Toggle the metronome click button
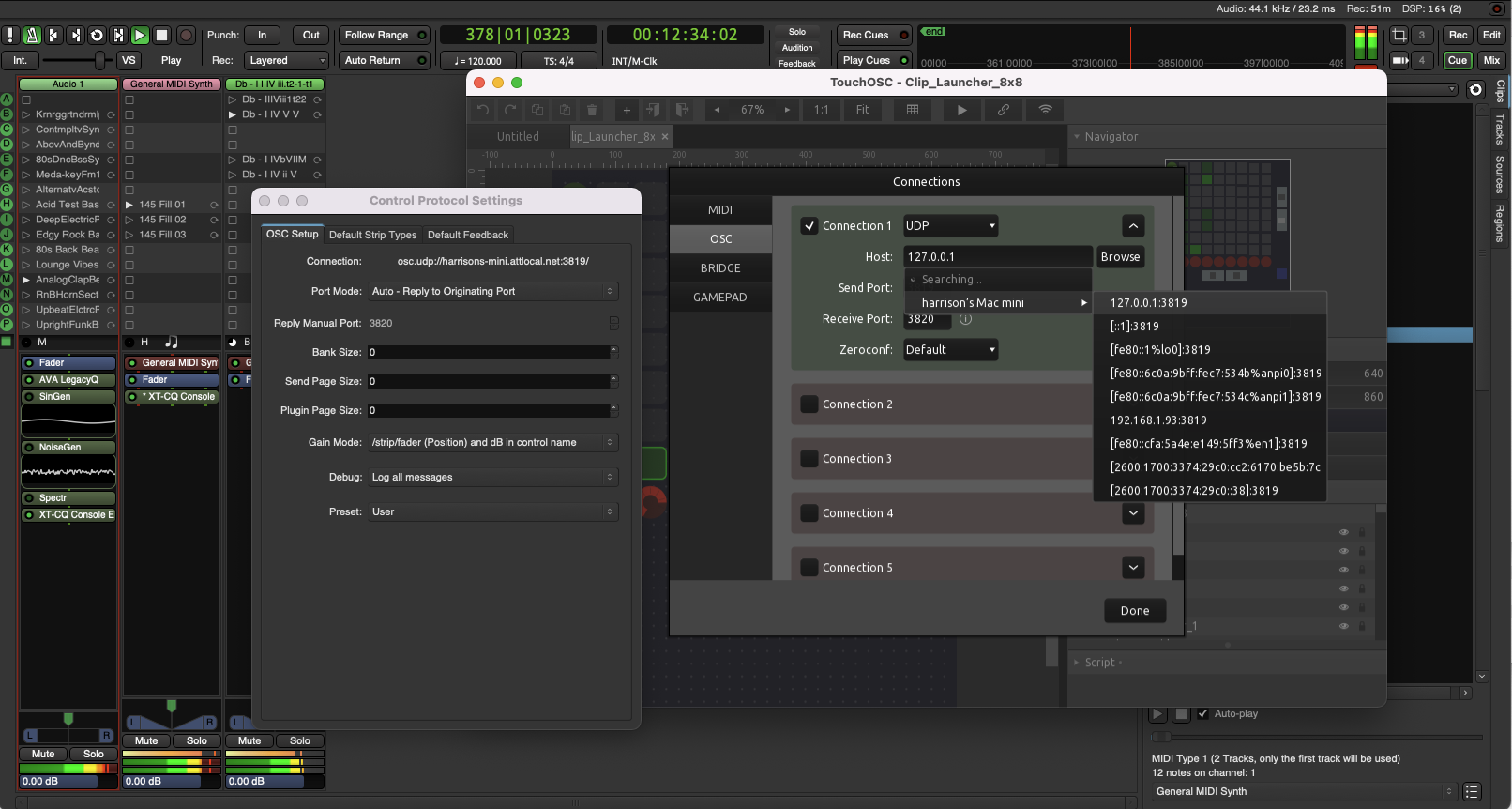 [32, 36]
